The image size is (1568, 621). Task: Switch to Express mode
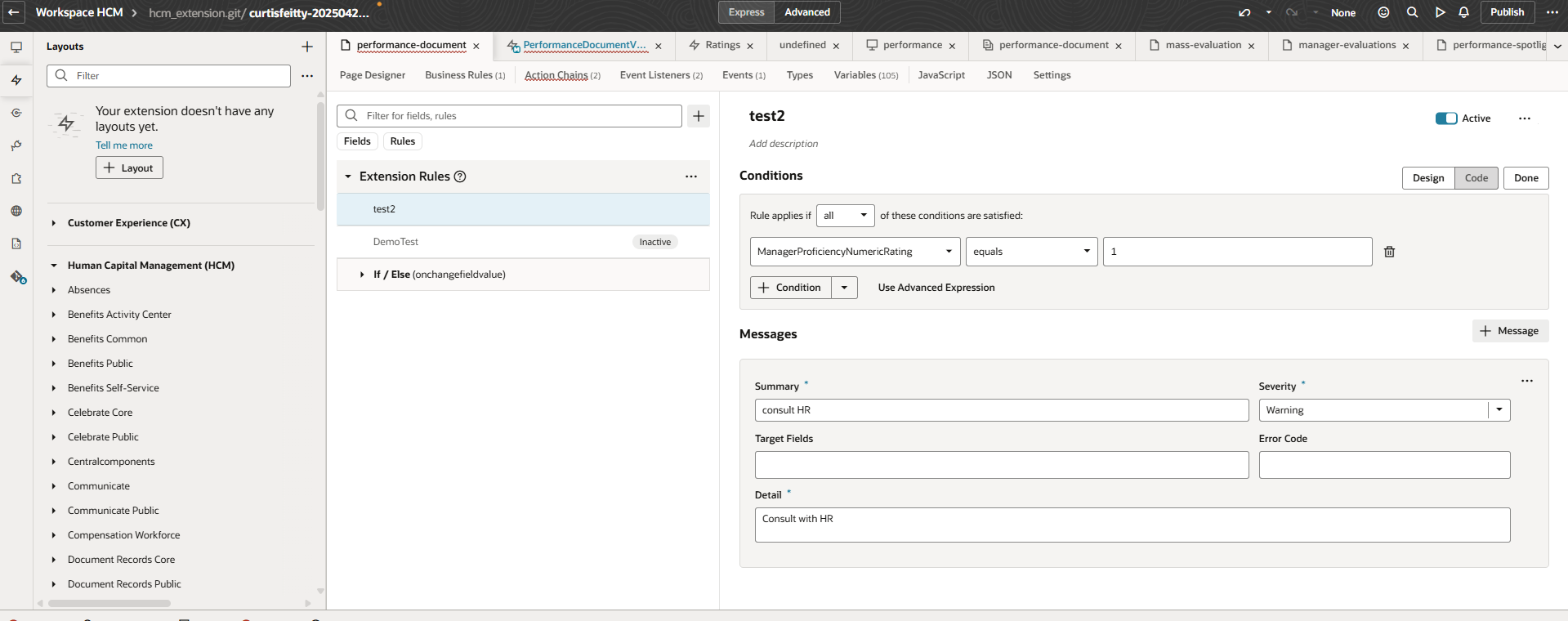click(x=746, y=12)
